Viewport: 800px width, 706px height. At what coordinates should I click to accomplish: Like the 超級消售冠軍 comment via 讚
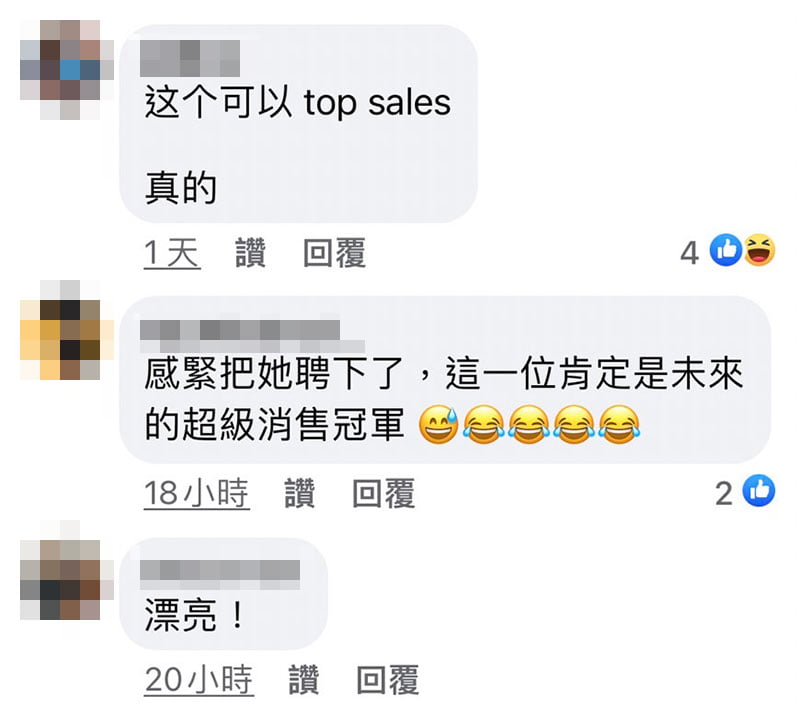(x=299, y=493)
